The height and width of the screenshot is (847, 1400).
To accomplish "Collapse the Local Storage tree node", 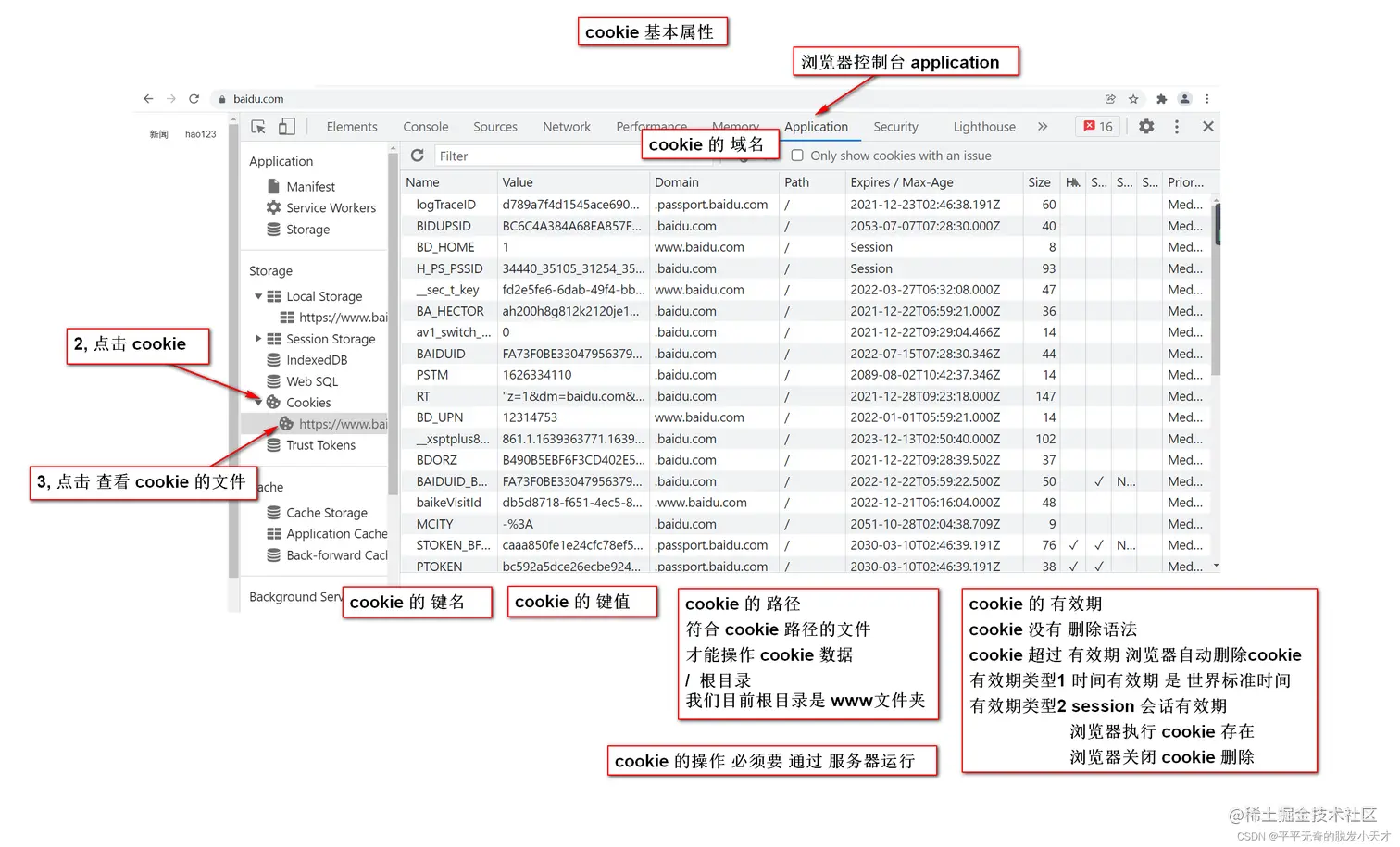I will pyautogui.click(x=258, y=296).
